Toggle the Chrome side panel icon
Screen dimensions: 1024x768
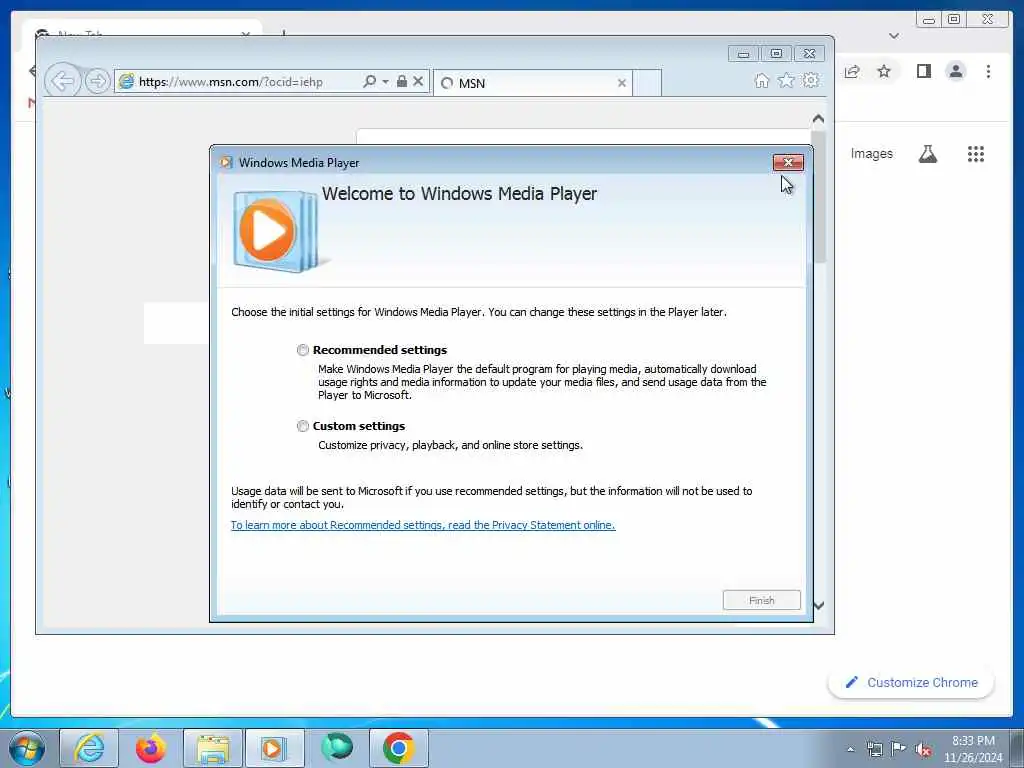click(923, 71)
